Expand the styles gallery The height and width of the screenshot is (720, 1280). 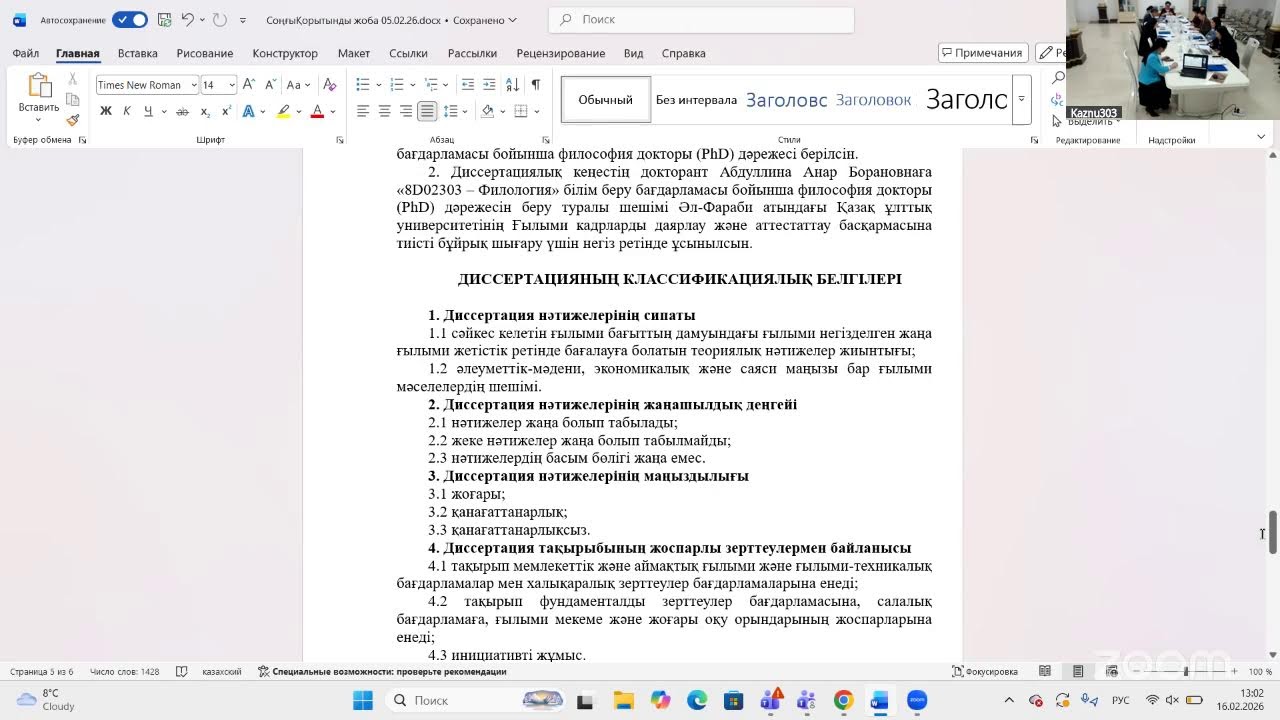(x=1021, y=100)
